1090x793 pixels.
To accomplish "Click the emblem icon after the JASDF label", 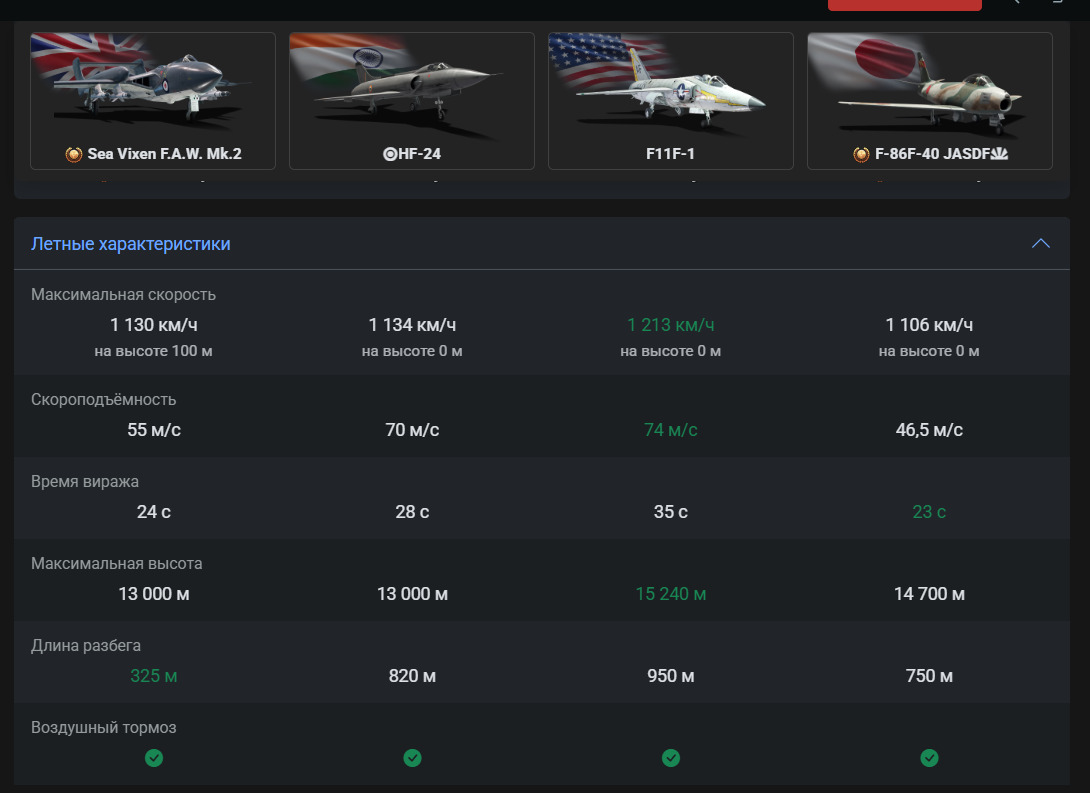I will click(1000, 155).
